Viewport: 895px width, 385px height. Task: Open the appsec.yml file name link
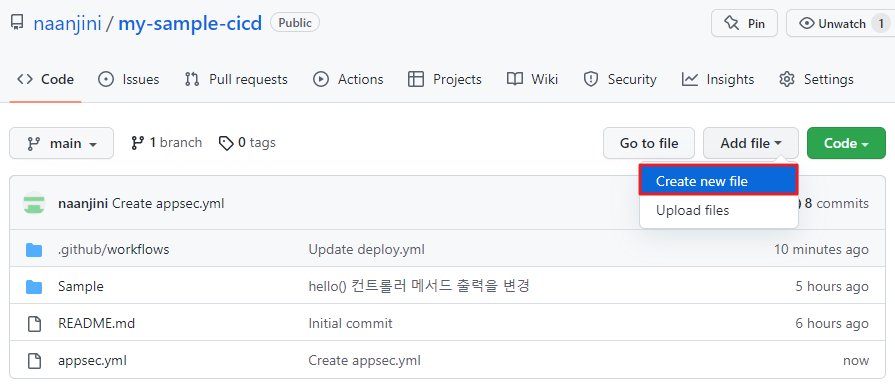coord(92,360)
